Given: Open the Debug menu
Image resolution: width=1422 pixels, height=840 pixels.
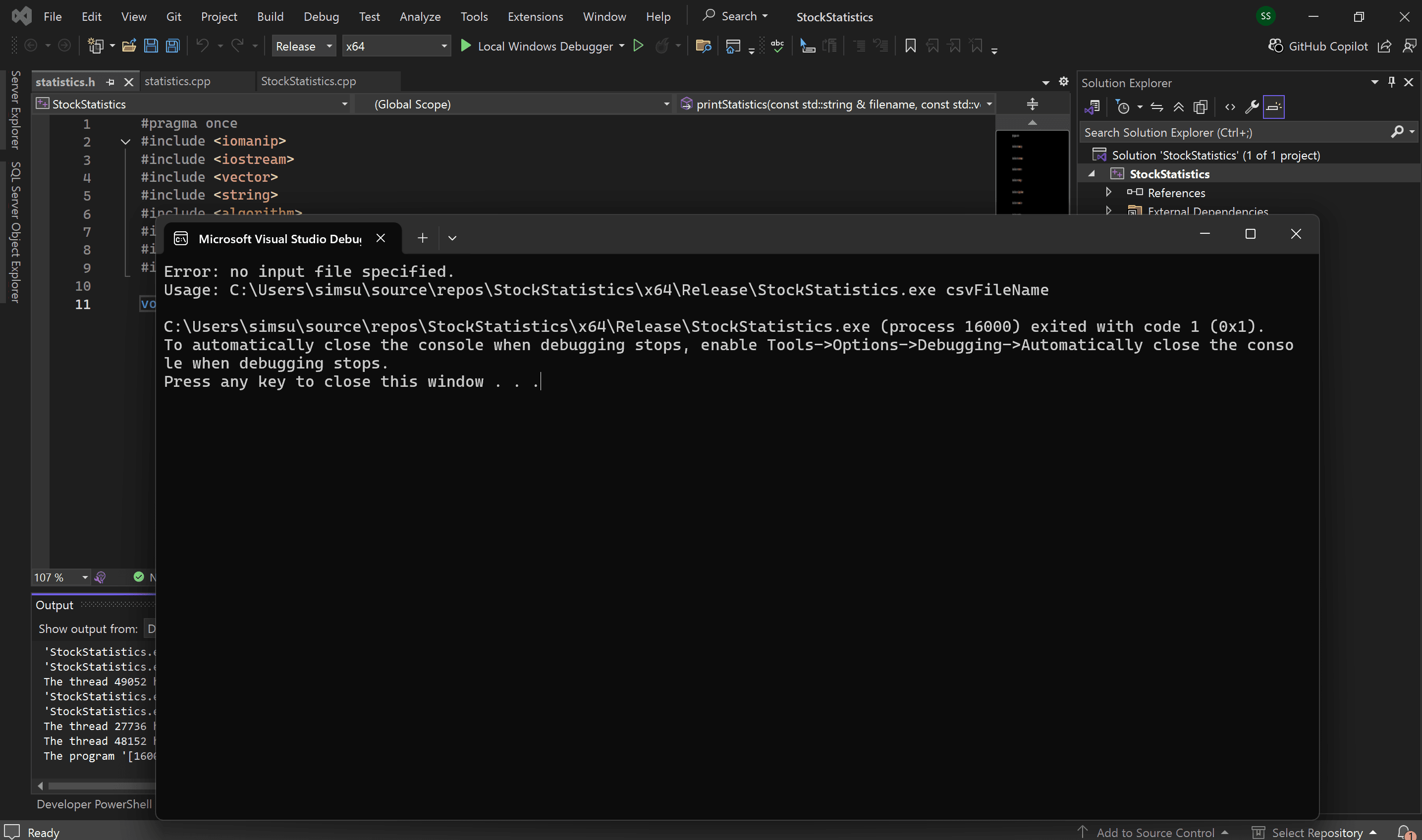Looking at the screenshot, I should pyautogui.click(x=321, y=16).
